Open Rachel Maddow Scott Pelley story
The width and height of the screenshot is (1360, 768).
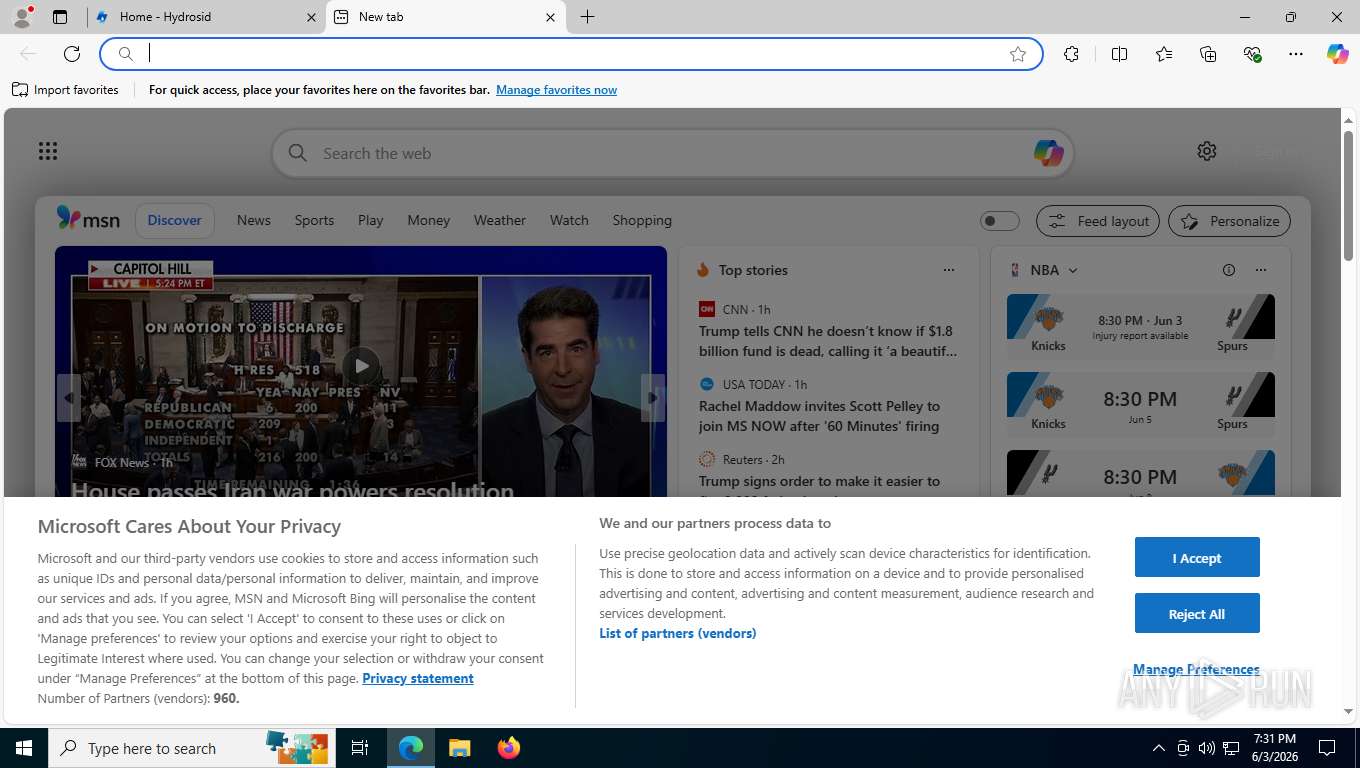pos(819,416)
